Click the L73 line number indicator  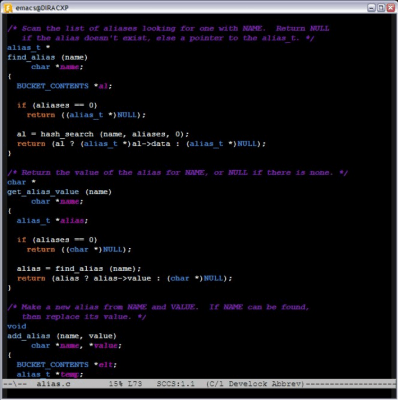click(x=134, y=384)
